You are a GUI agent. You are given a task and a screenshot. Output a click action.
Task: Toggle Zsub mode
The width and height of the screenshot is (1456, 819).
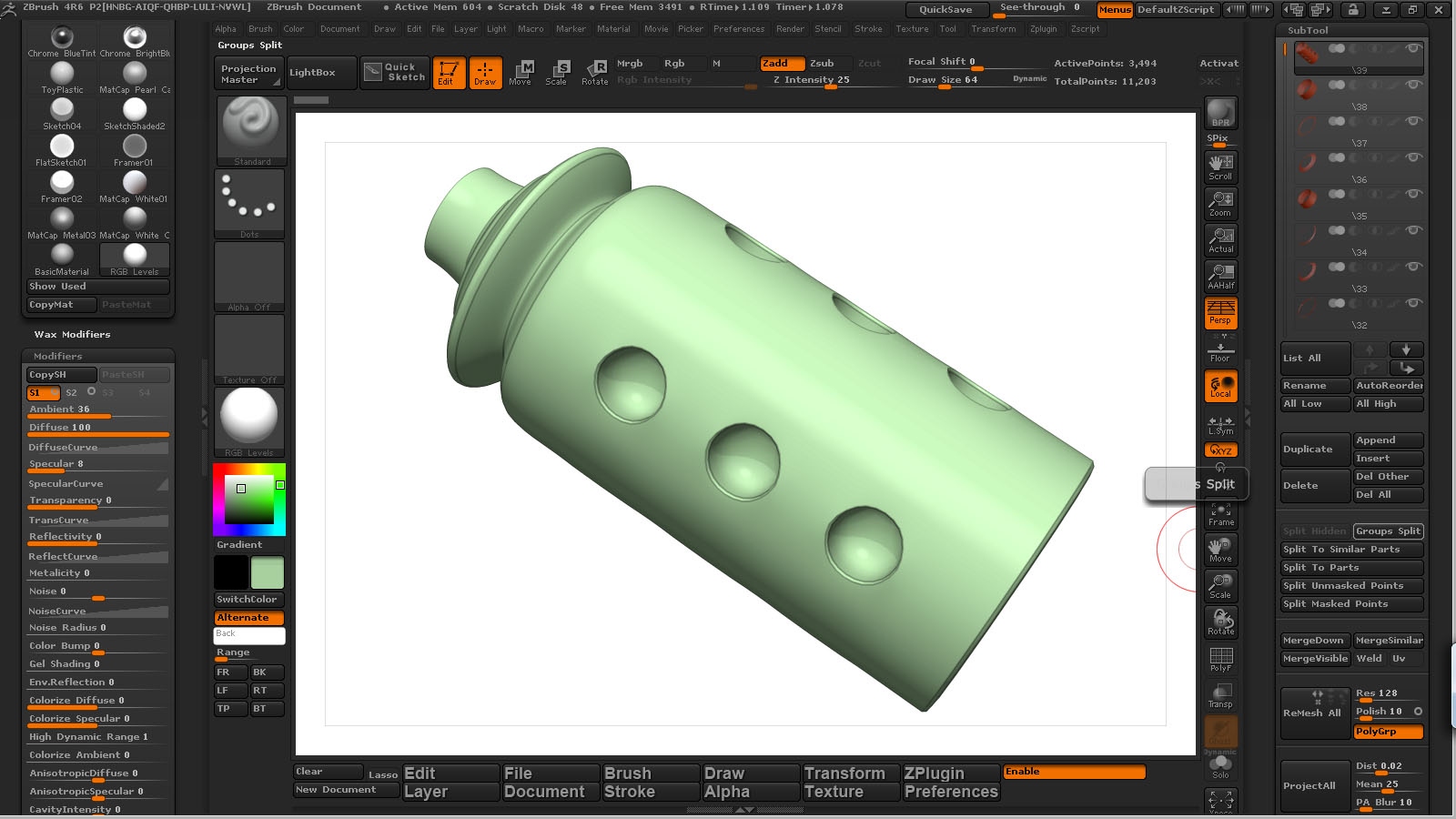point(830,64)
